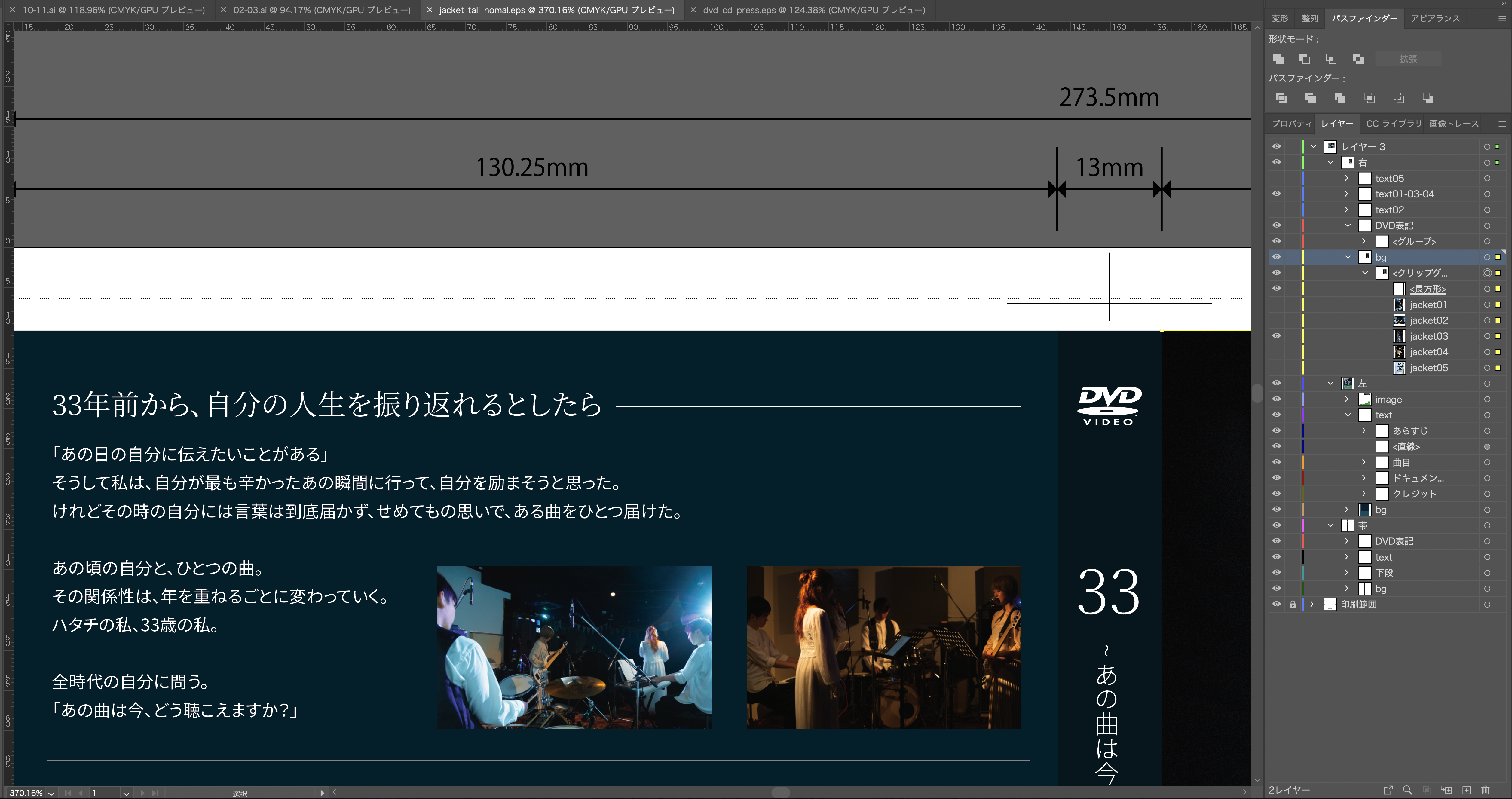Hide the jacket03 layer via eye icon
1512x799 pixels.
tap(1277, 336)
